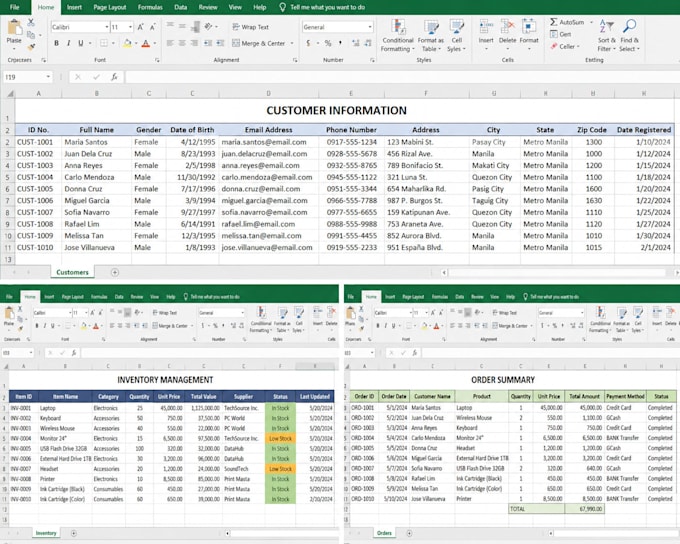This screenshot has height=544, width=680.
Task: Select the Orders sheet tab
Action: 384,533
